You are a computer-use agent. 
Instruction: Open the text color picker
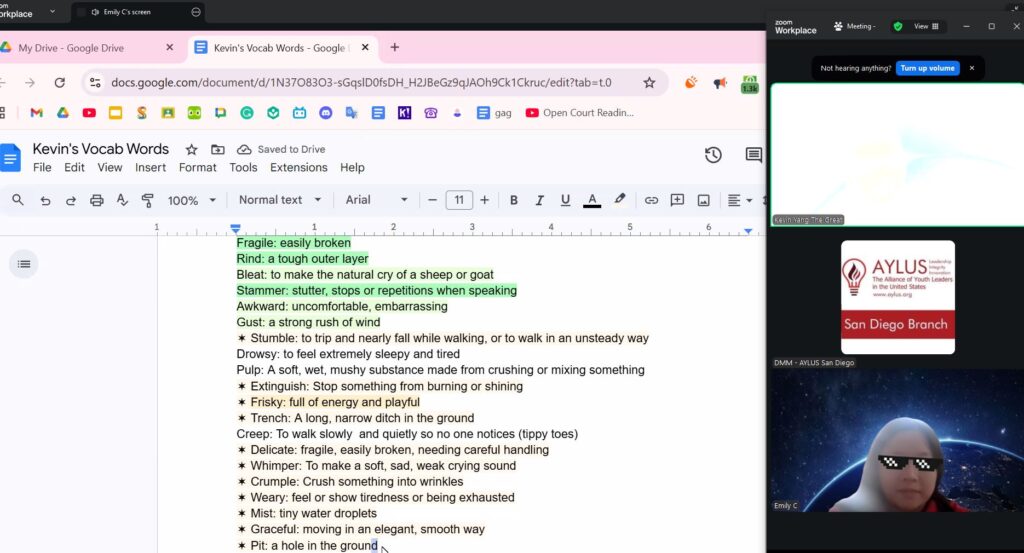point(592,200)
